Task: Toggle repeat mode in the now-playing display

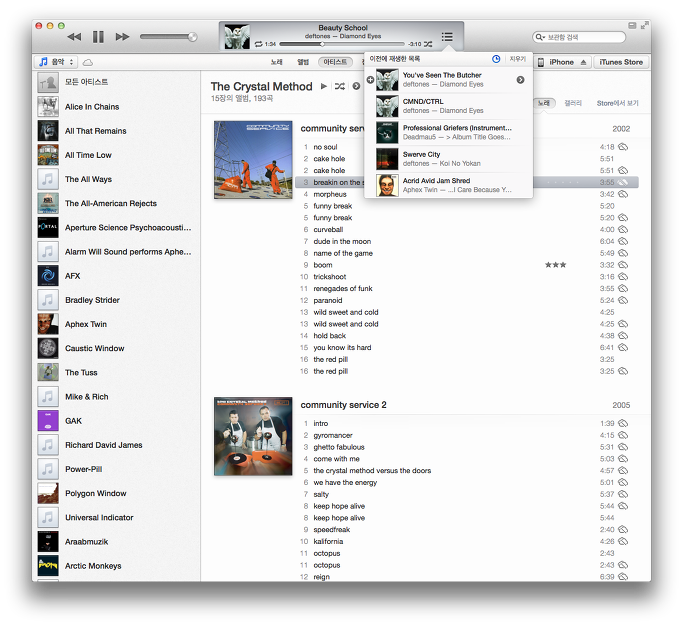Action: (258, 44)
